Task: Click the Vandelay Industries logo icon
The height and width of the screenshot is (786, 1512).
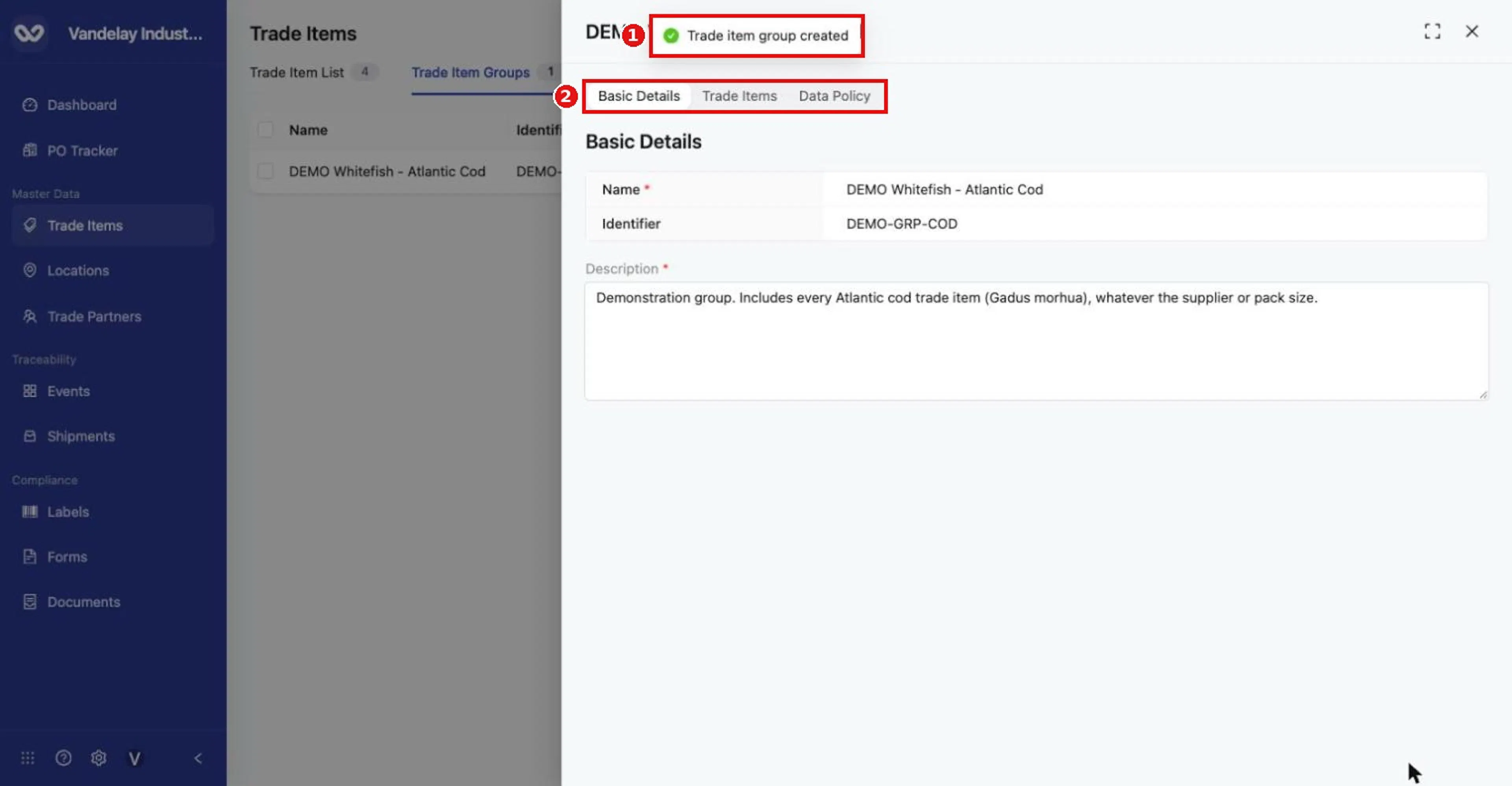Action: click(29, 33)
